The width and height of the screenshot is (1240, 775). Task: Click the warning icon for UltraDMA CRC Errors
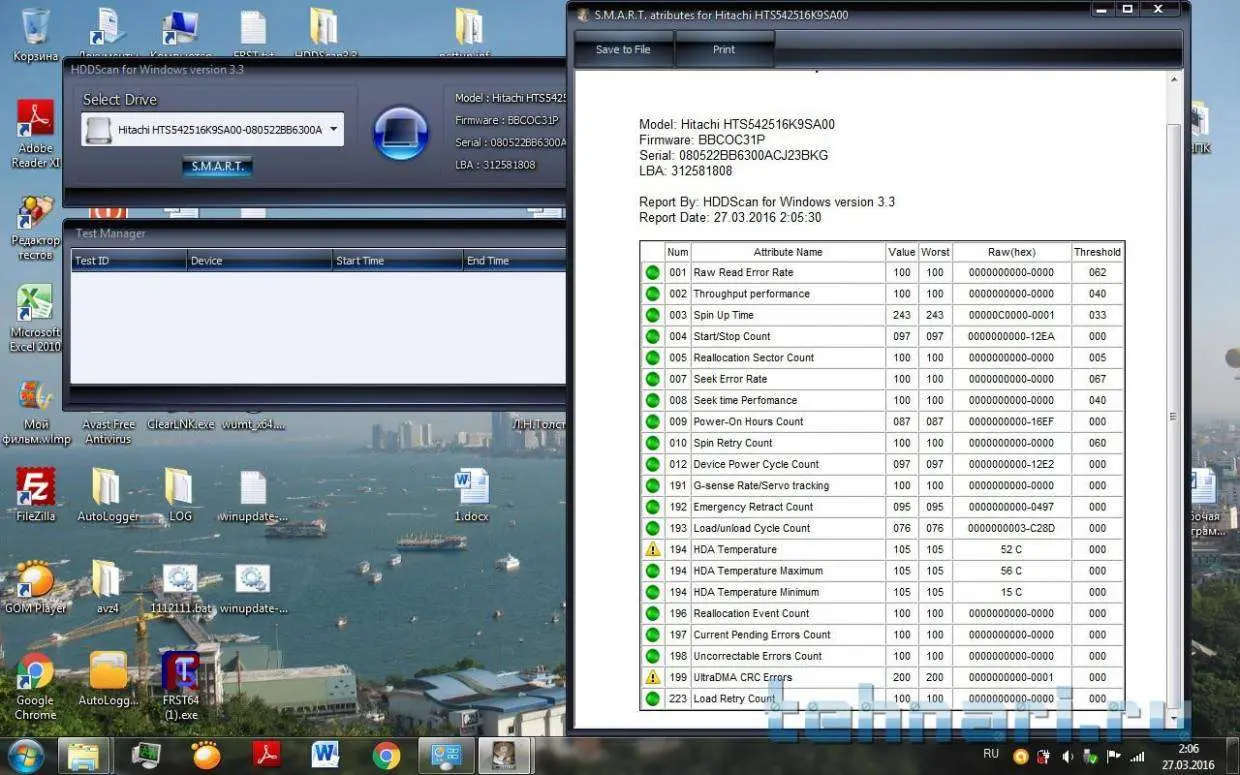[652, 678]
